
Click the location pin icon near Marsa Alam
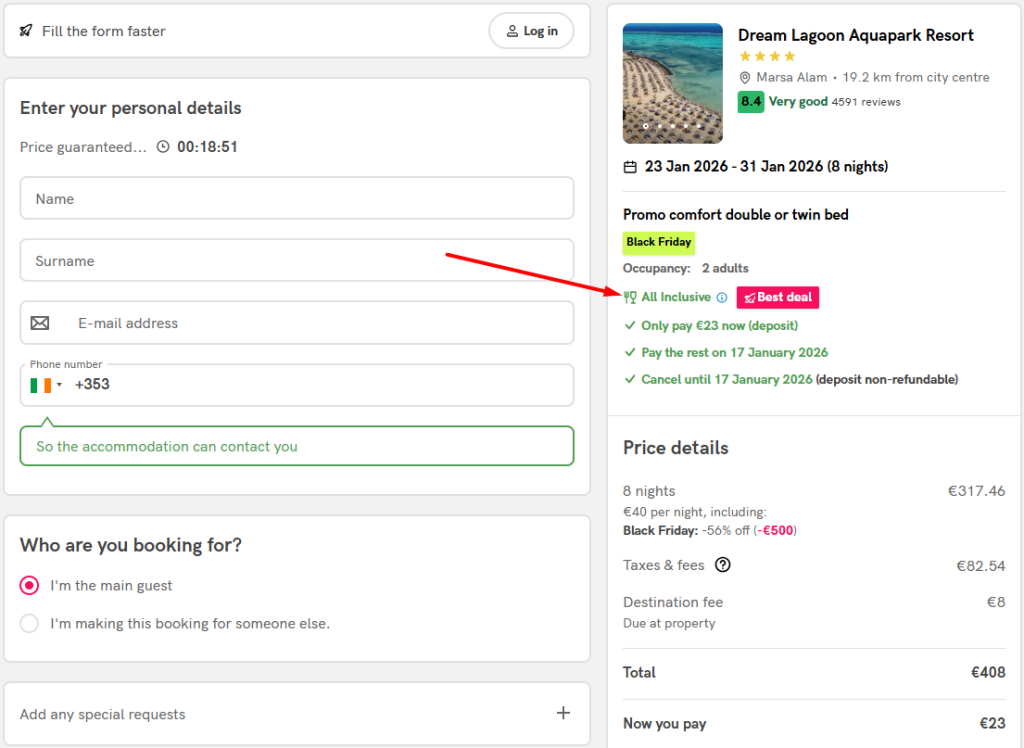744,78
